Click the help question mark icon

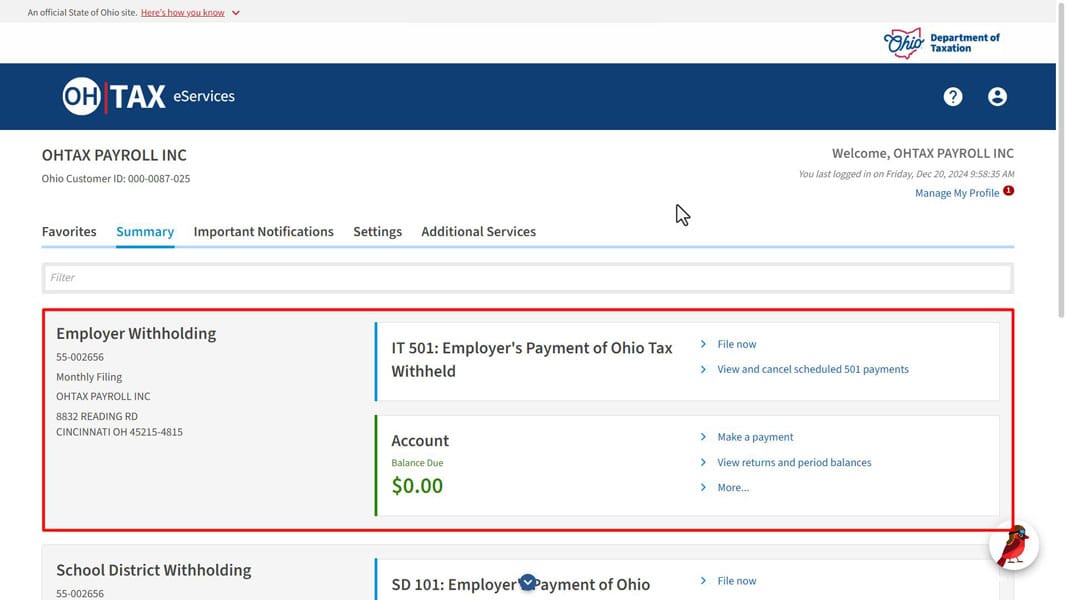coord(952,97)
